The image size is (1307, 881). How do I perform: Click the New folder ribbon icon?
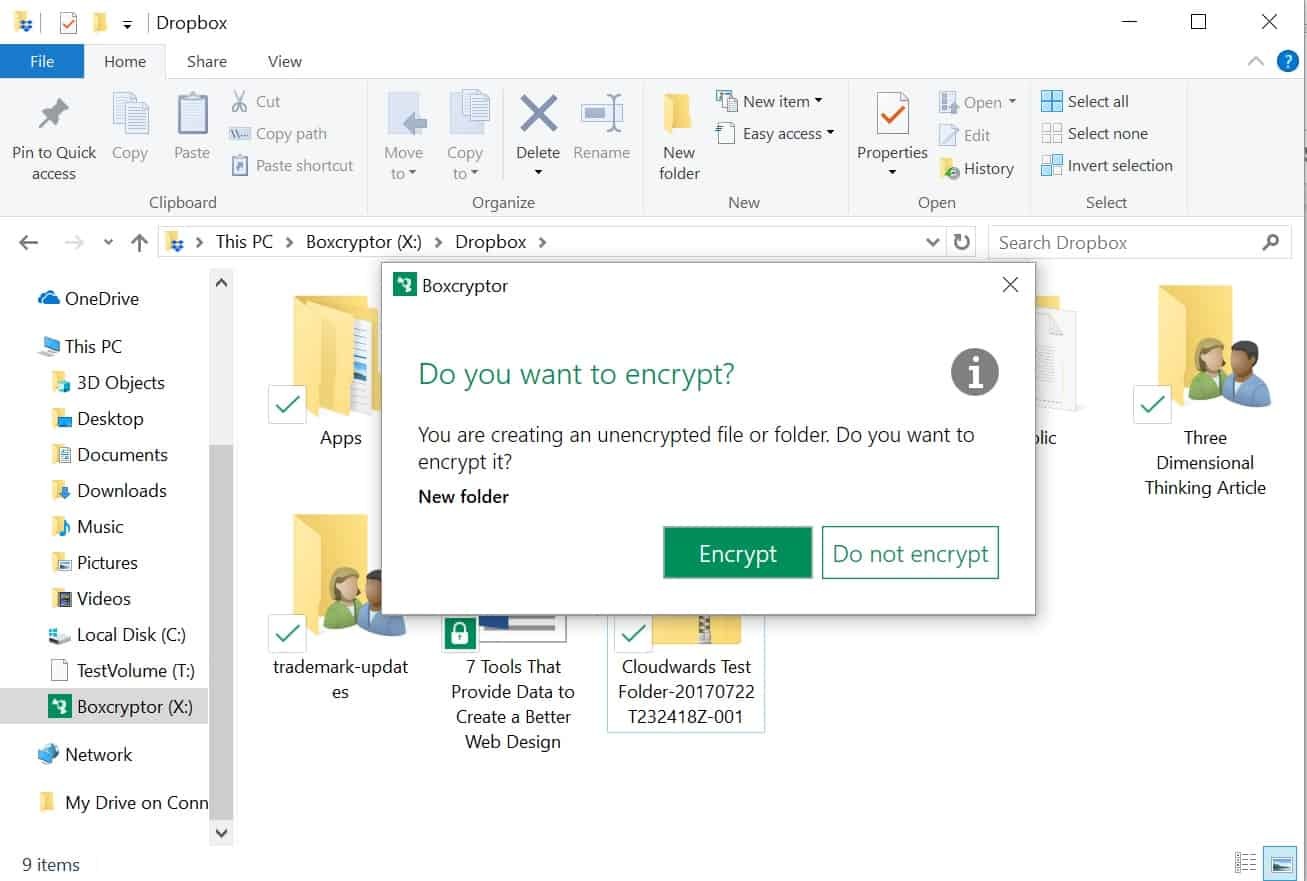(678, 114)
